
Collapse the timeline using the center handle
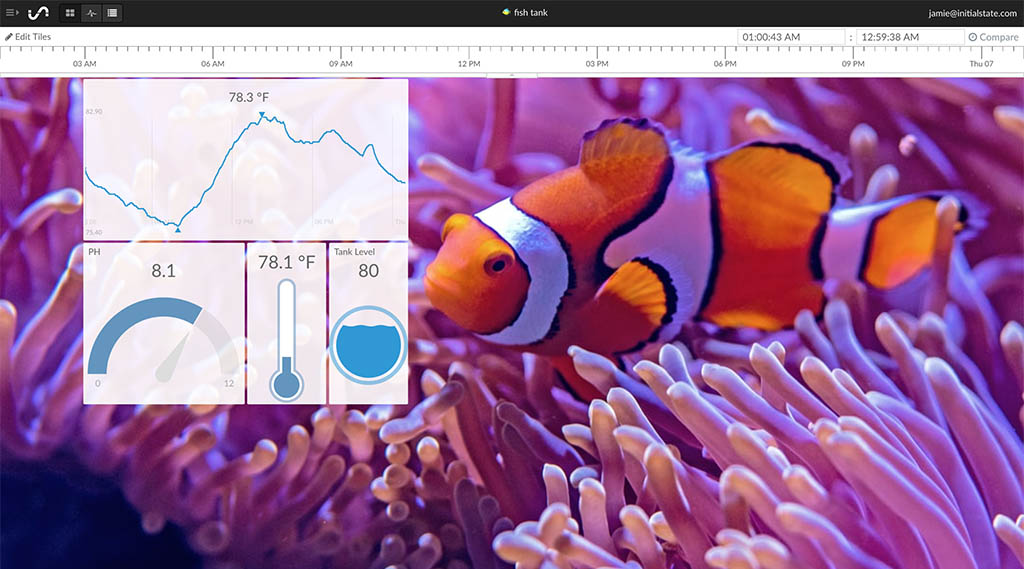coord(512,75)
